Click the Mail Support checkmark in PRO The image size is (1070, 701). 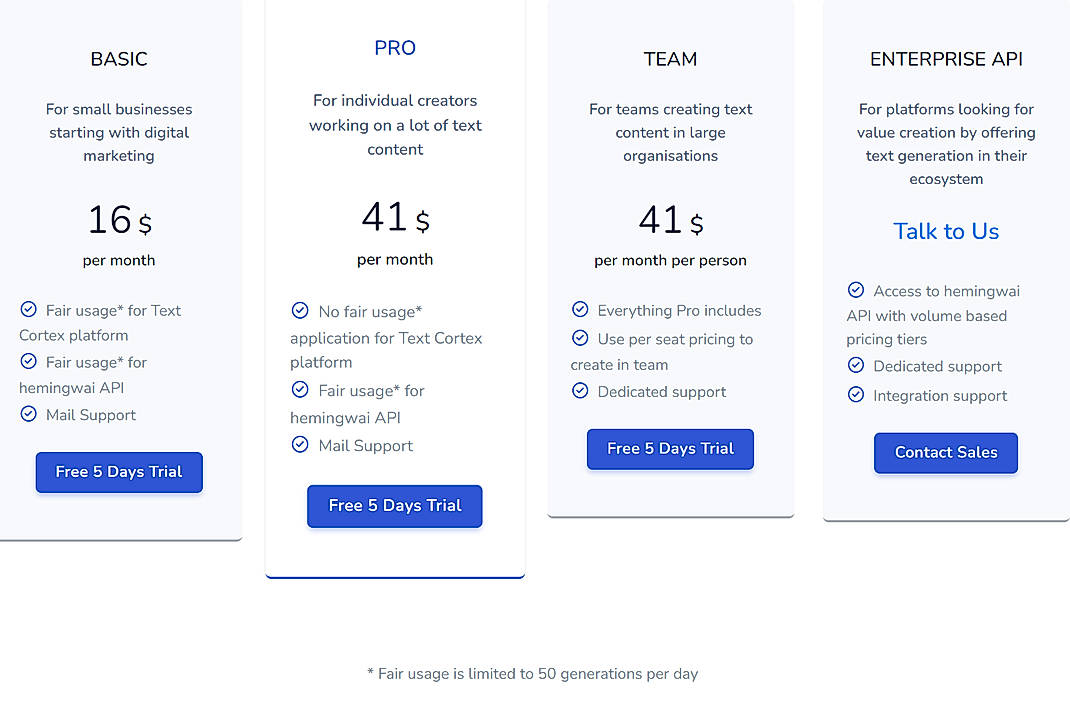(300, 445)
